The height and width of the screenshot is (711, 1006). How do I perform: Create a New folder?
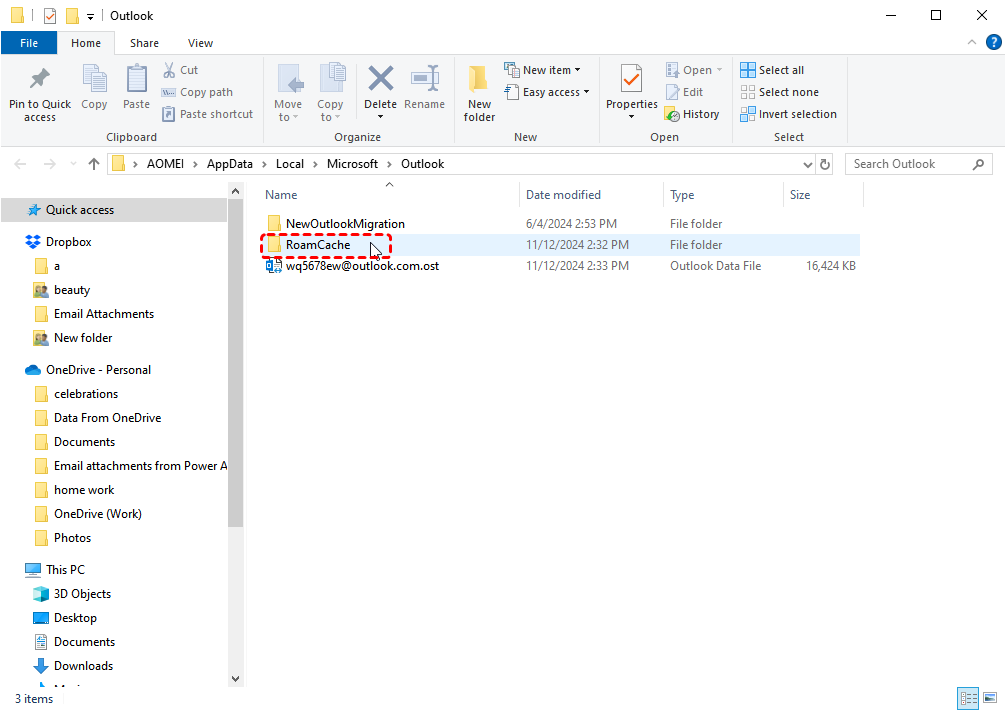click(479, 93)
